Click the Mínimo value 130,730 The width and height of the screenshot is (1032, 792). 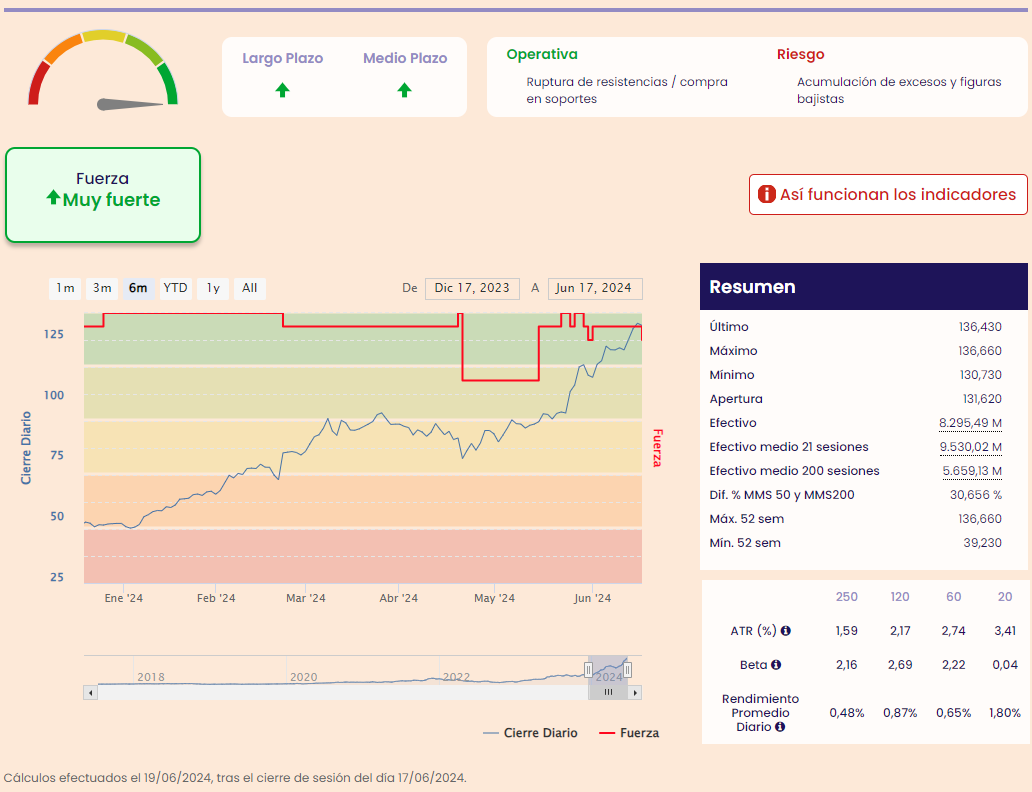[980, 375]
